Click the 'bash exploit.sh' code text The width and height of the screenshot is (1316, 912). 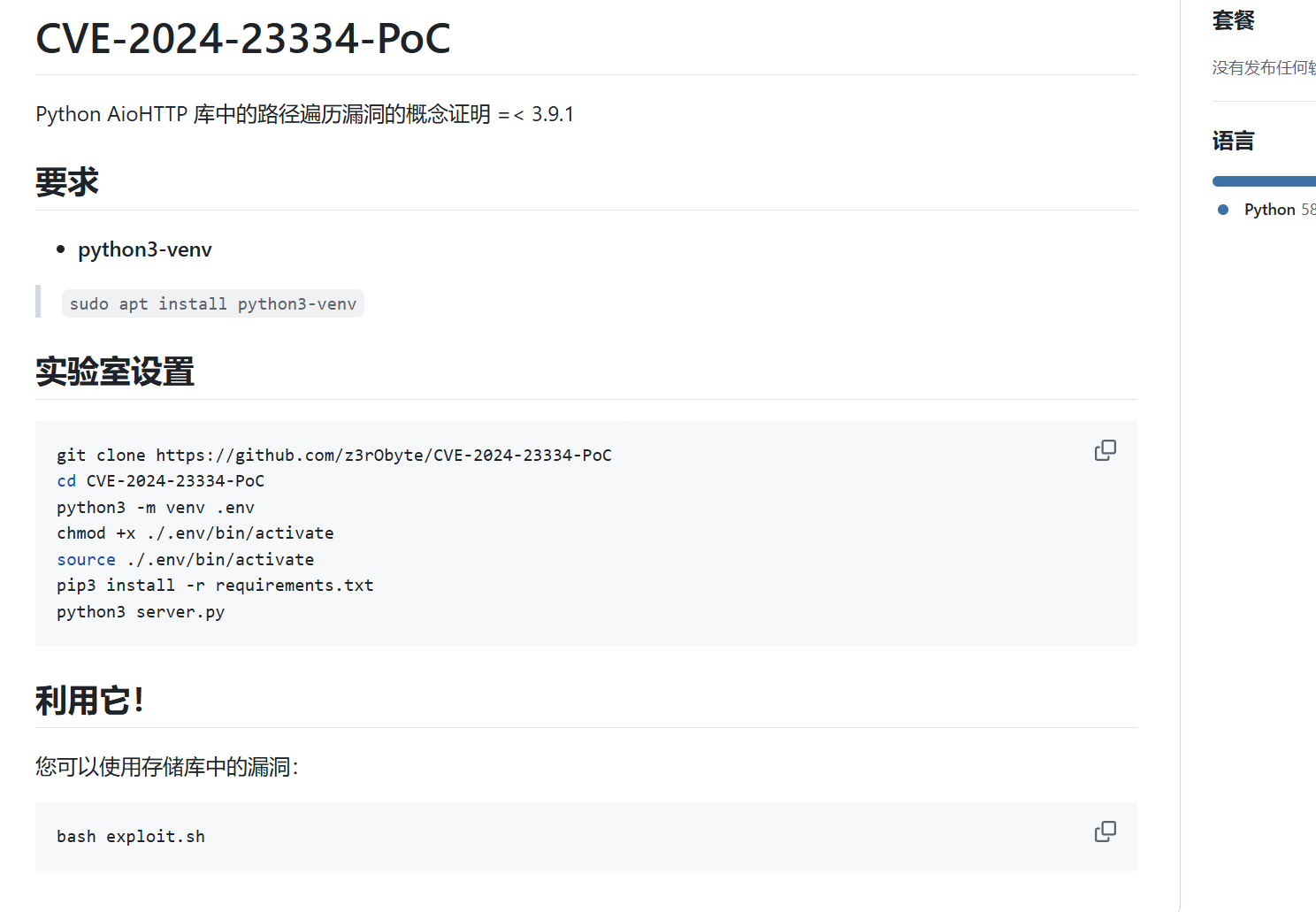131,837
